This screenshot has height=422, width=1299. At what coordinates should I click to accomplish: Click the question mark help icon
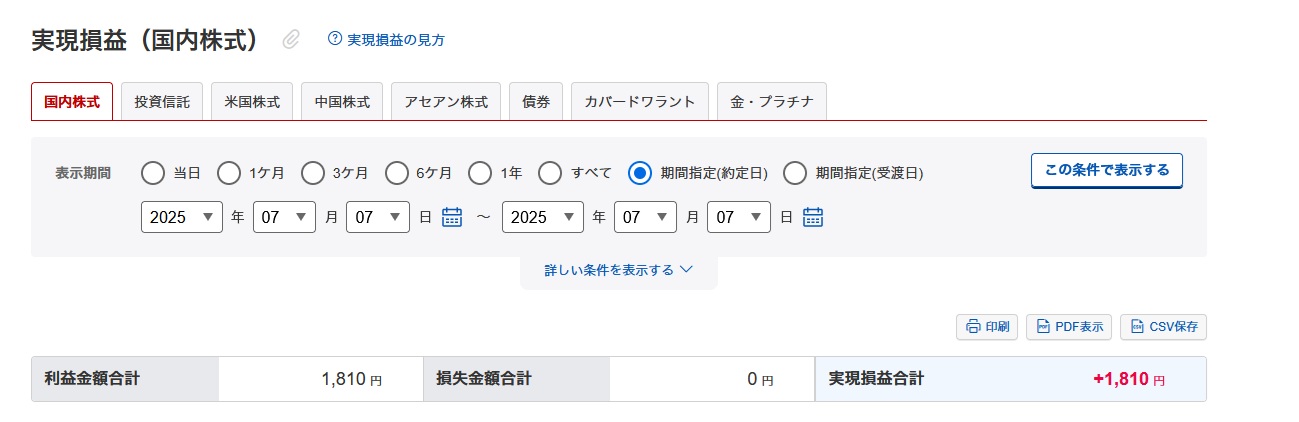[335, 39]
